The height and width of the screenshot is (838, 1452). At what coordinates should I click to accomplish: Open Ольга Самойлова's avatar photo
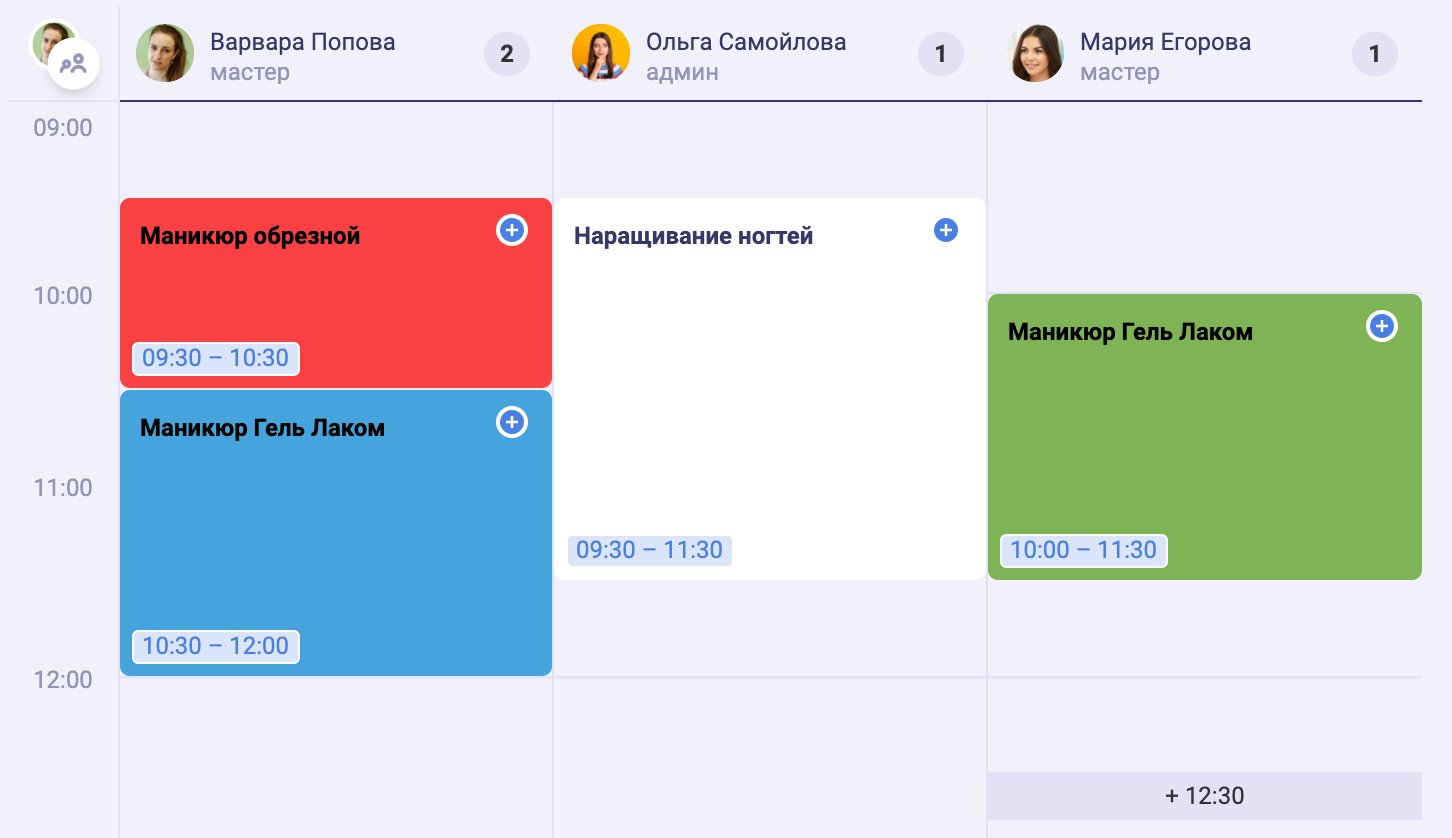(x=601, y=53)
